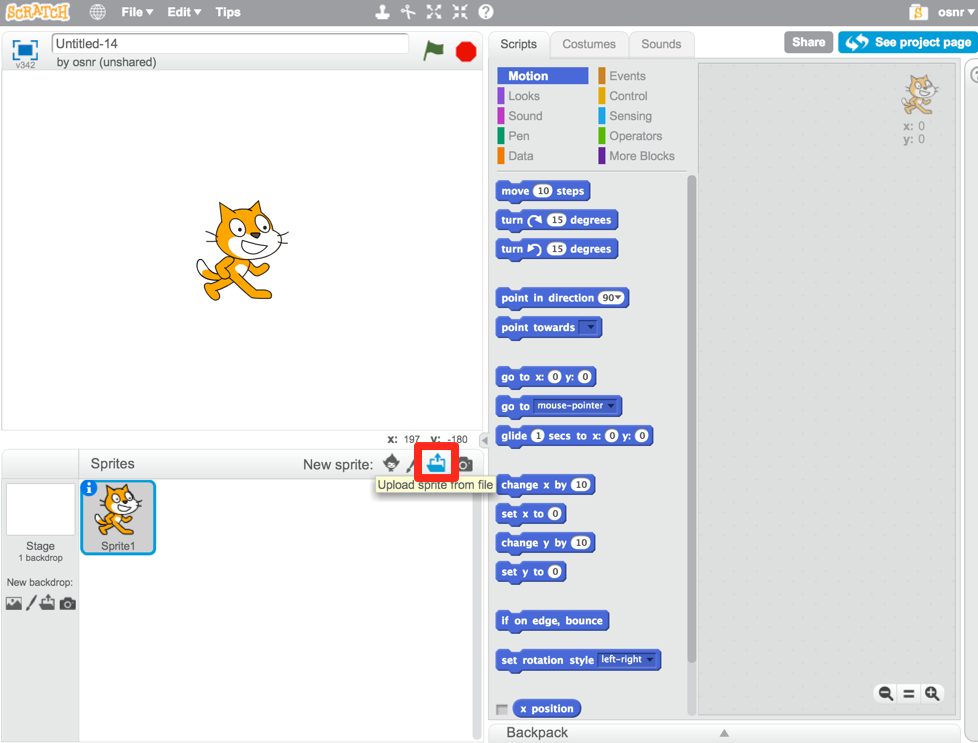Click the Scratch logo

(38, 12)
